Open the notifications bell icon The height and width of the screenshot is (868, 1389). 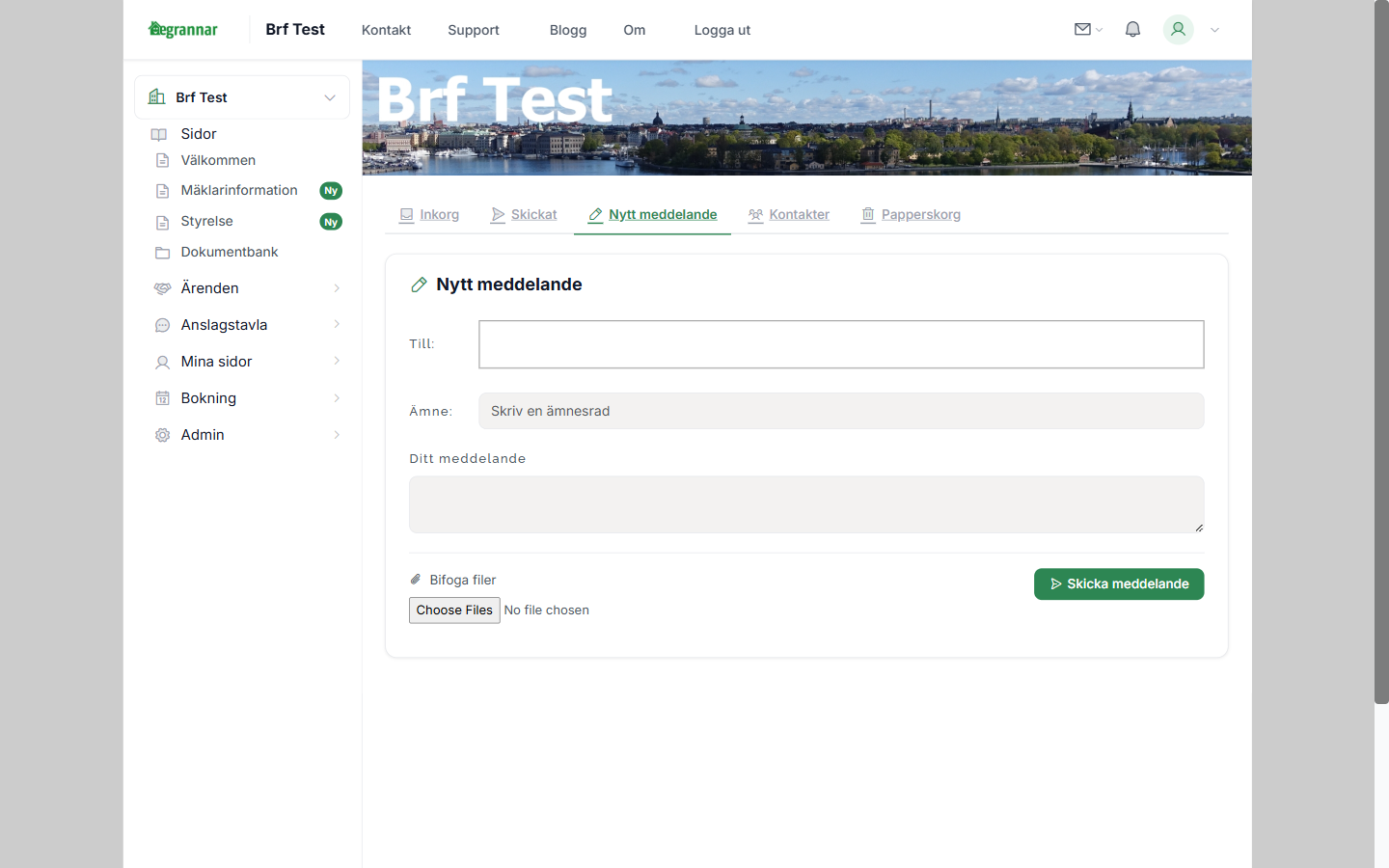point(1132,29)
